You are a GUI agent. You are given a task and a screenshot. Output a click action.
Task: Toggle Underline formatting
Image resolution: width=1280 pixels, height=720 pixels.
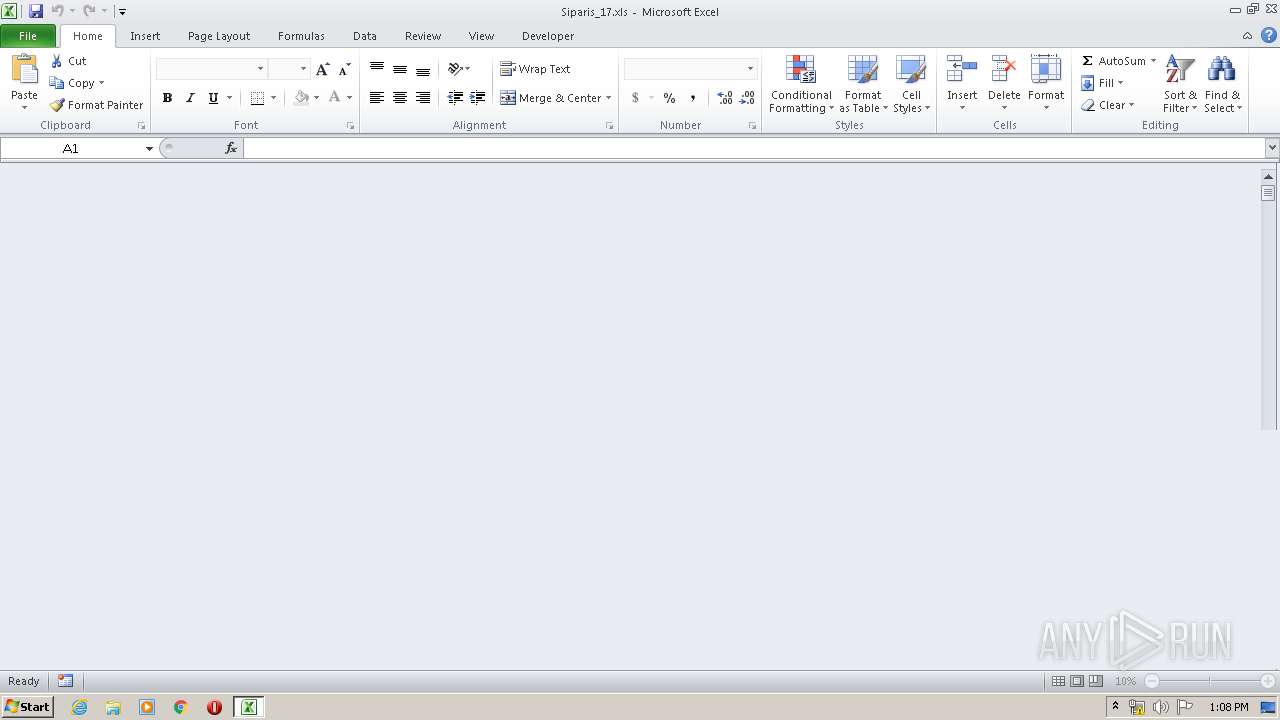(213, 98)
